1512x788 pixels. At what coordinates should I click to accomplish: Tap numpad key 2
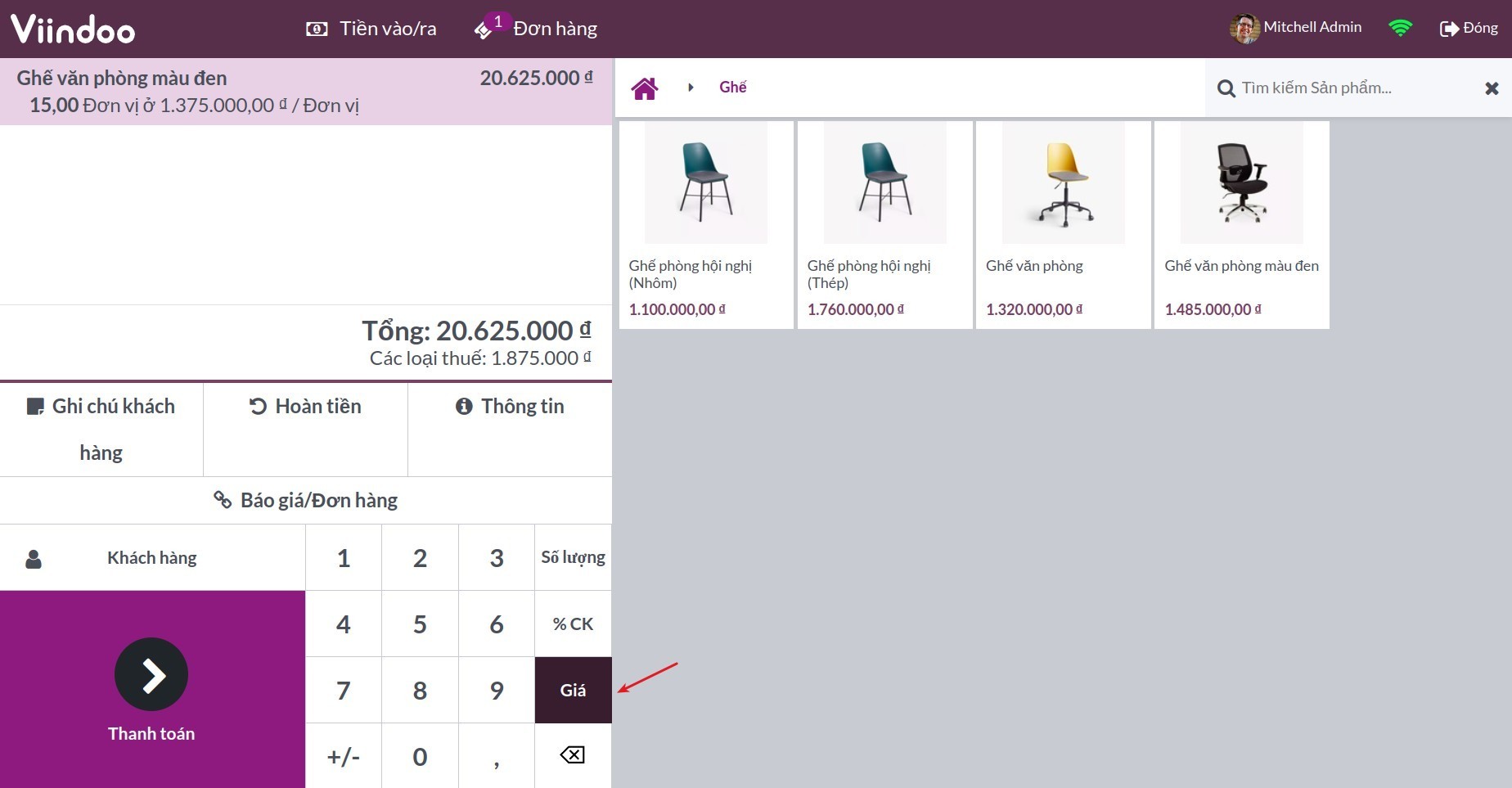(x=420, y=558)
